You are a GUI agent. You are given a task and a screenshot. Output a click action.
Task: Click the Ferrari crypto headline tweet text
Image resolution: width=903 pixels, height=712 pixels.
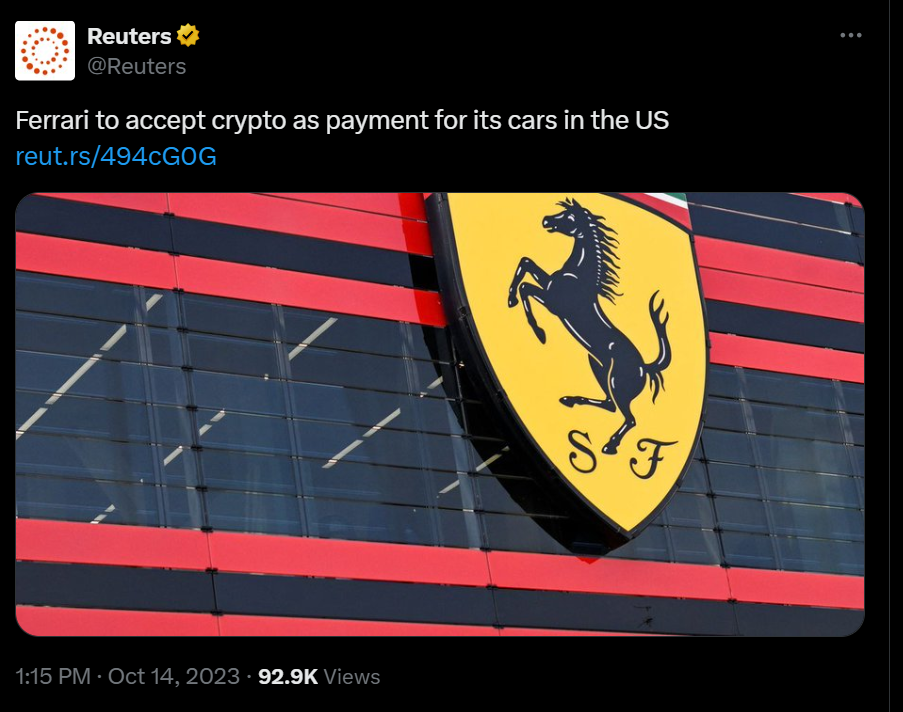click(342, 121)
